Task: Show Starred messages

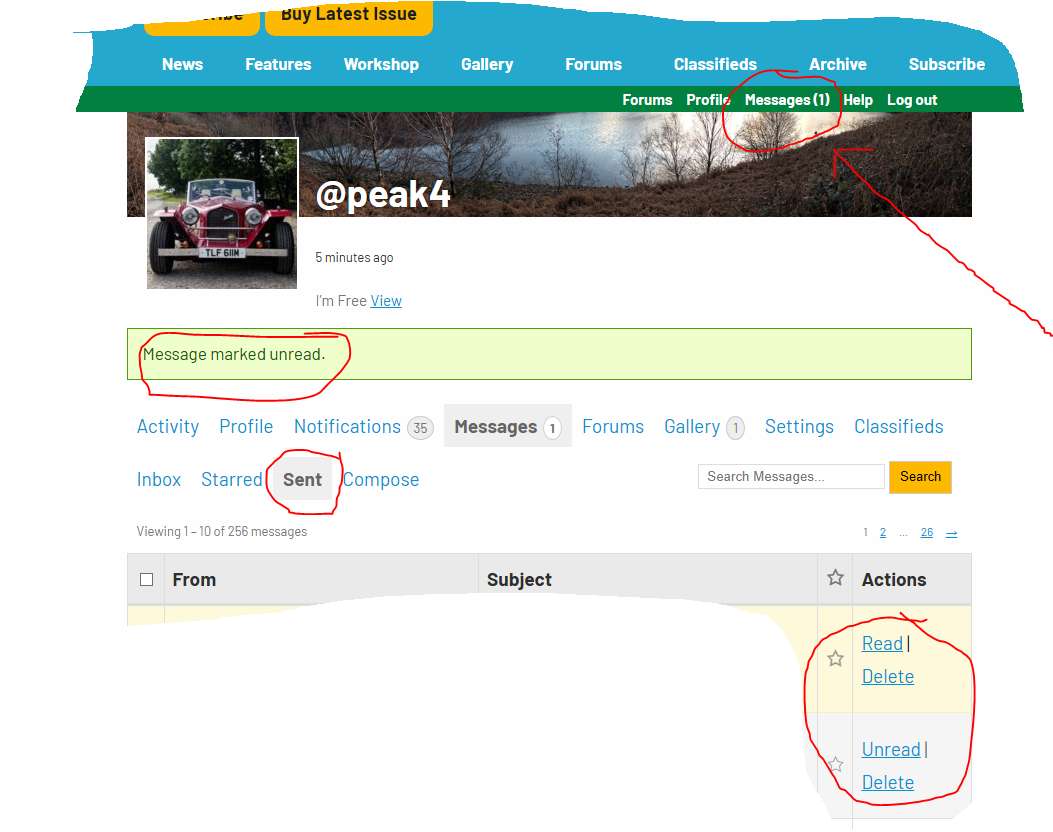Action: click(232, 479)
